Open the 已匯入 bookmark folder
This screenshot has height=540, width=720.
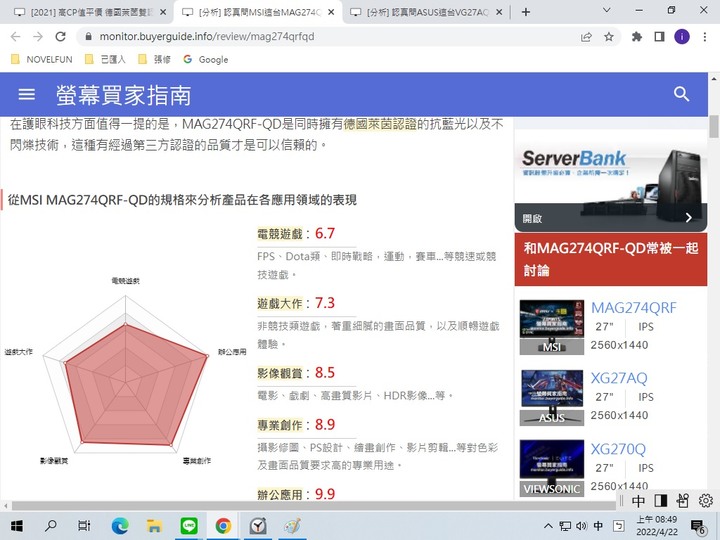tap(105, 59)
